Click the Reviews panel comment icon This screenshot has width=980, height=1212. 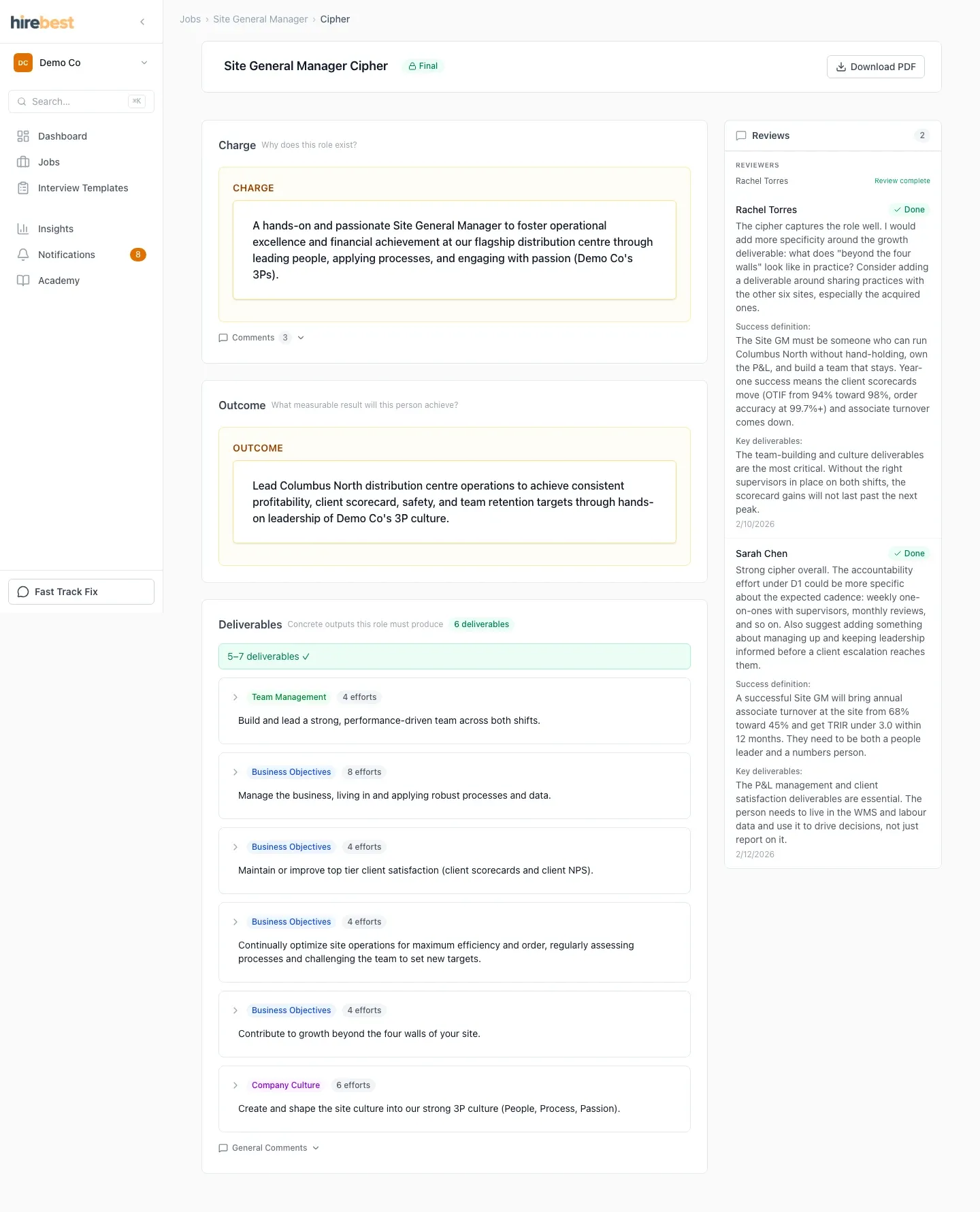click(741, 135)
